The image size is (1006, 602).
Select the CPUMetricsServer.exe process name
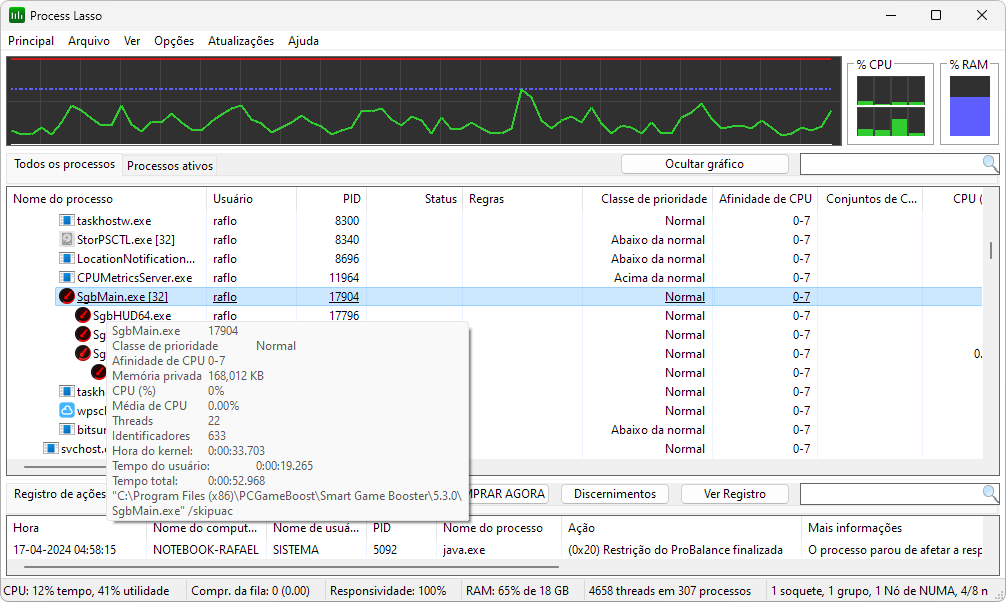[135, 278]
